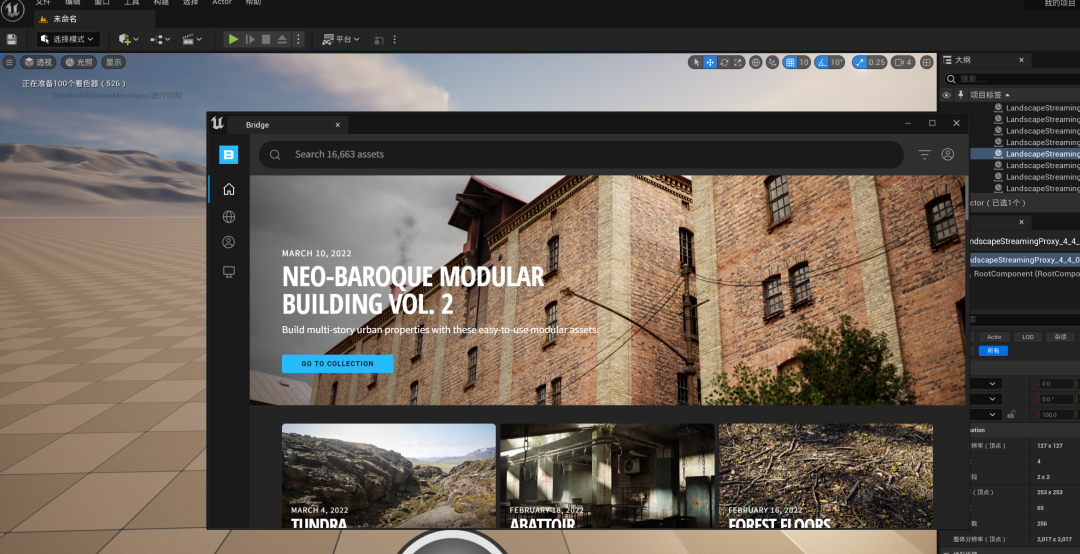Image resolution: width=1080 pixels, height=554 pixels.
Task: Toggle surface snapping icon in viewport
Action: [772, 62]
